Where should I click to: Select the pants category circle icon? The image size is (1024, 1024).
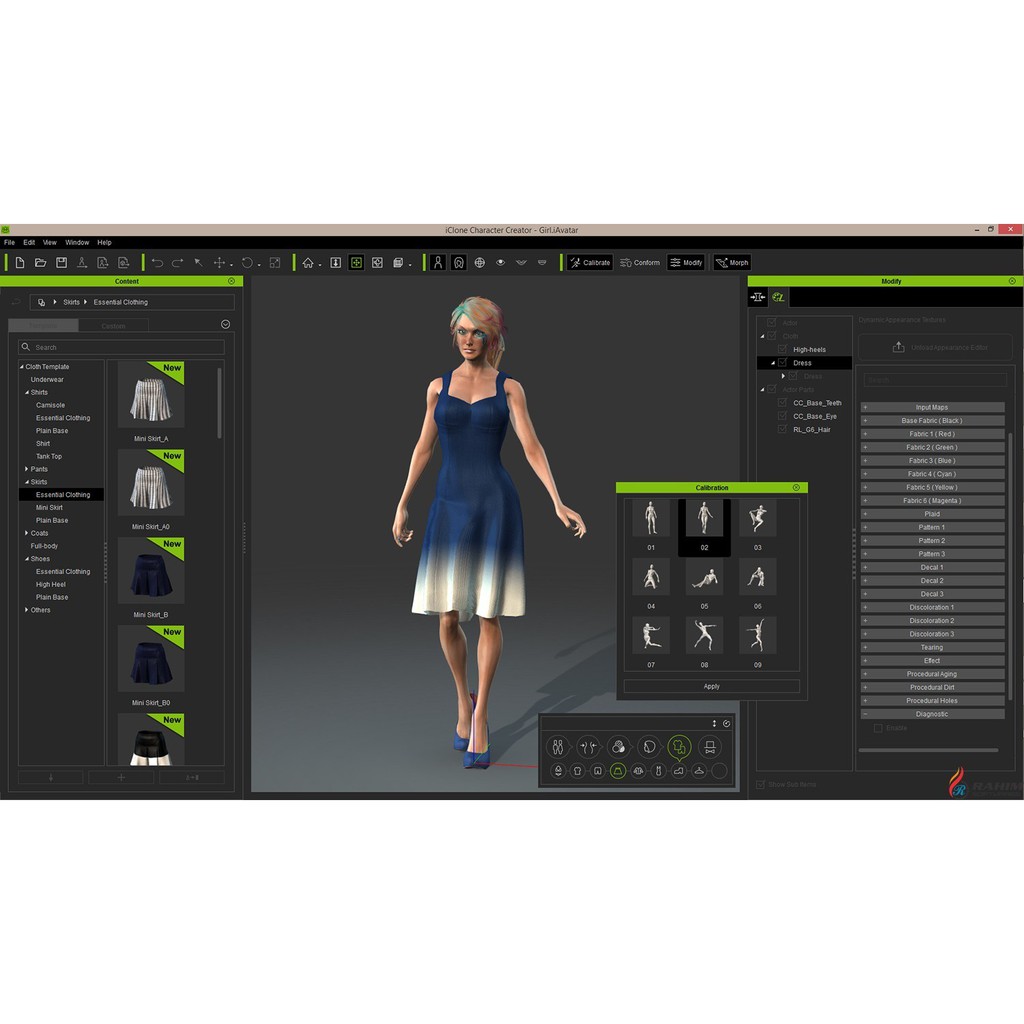coord(598,771)
